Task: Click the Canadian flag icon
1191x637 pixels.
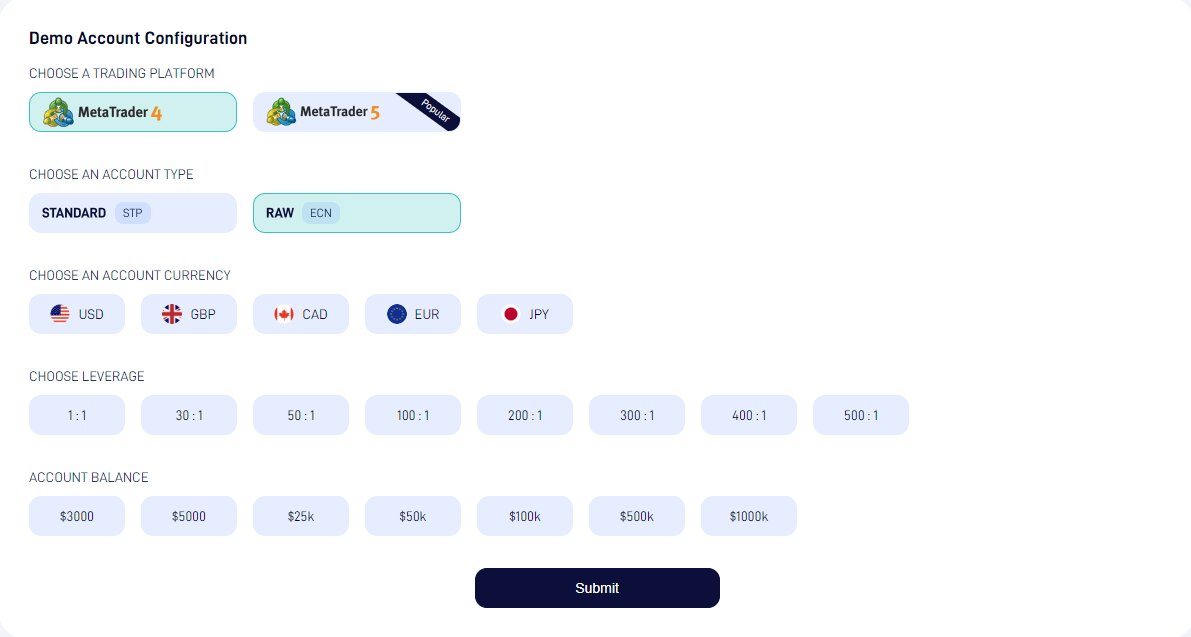Action: (284, 314)
